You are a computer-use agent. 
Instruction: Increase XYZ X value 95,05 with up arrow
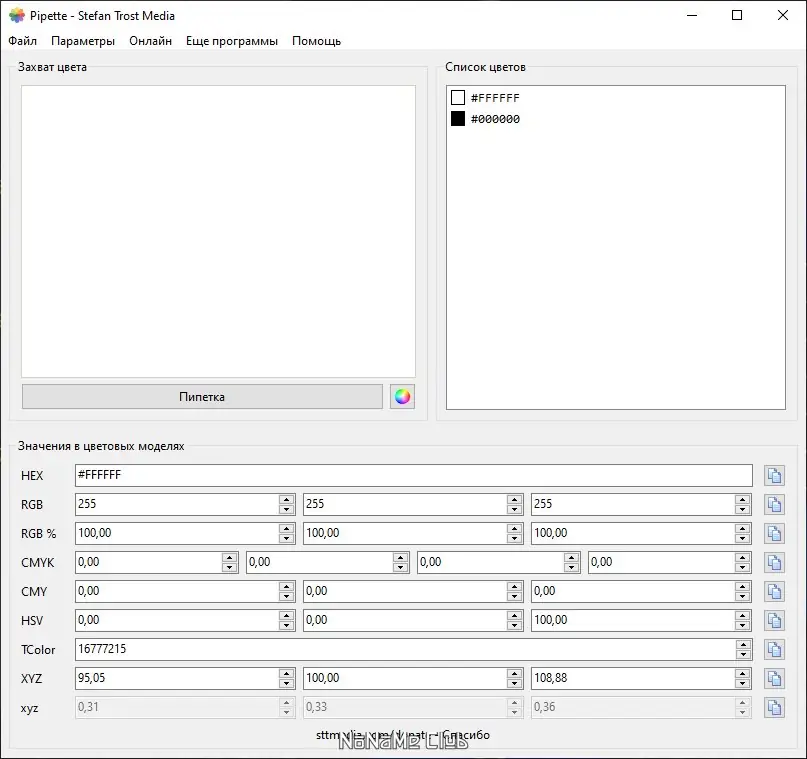coord(287,674)
